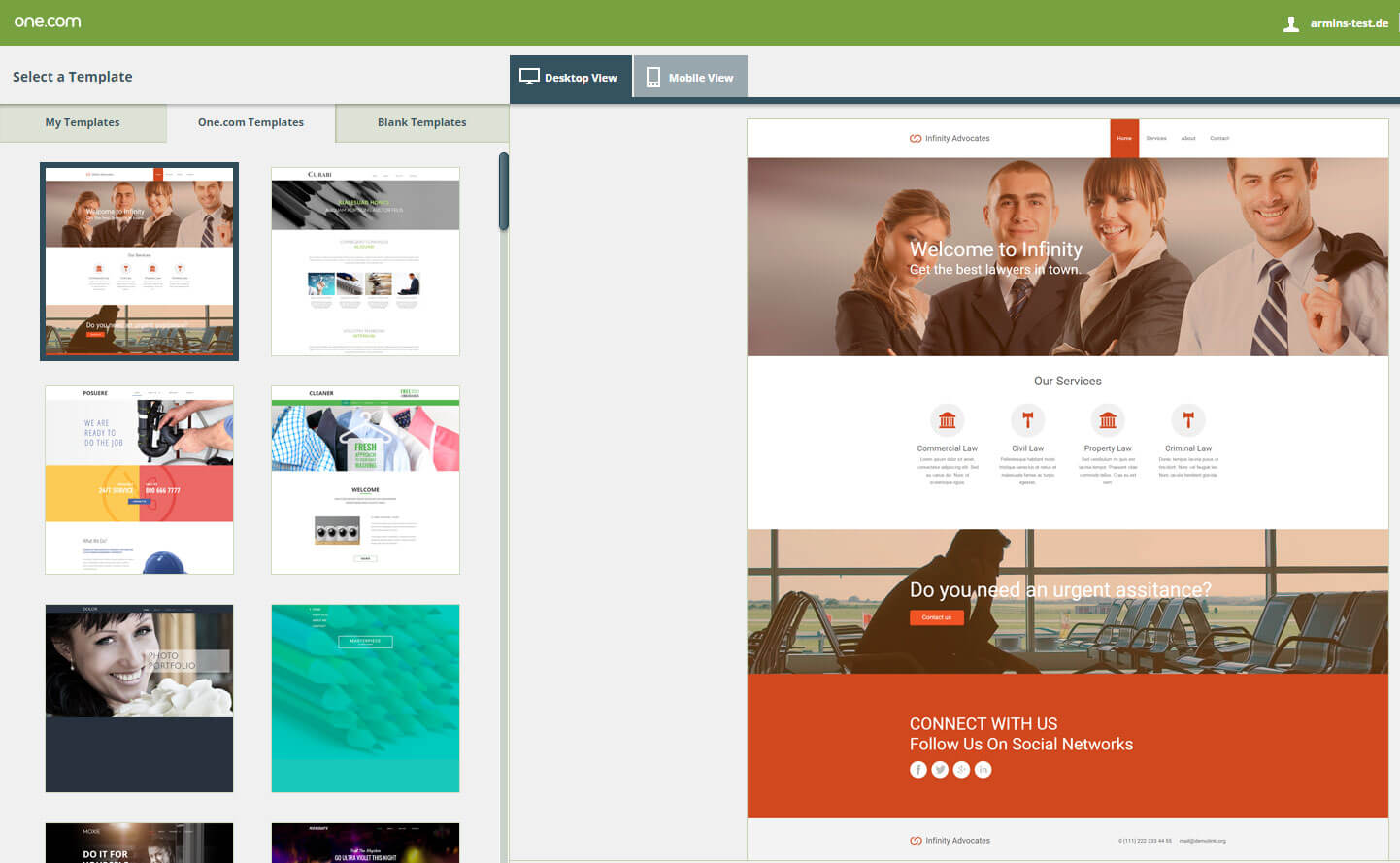Click Home in preview navigation

point(1124,138)
